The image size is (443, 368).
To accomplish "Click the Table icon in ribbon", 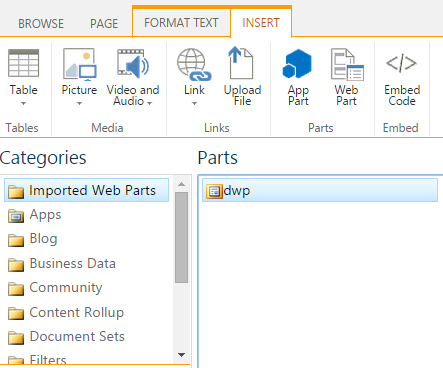I will (x=23, y=63).
